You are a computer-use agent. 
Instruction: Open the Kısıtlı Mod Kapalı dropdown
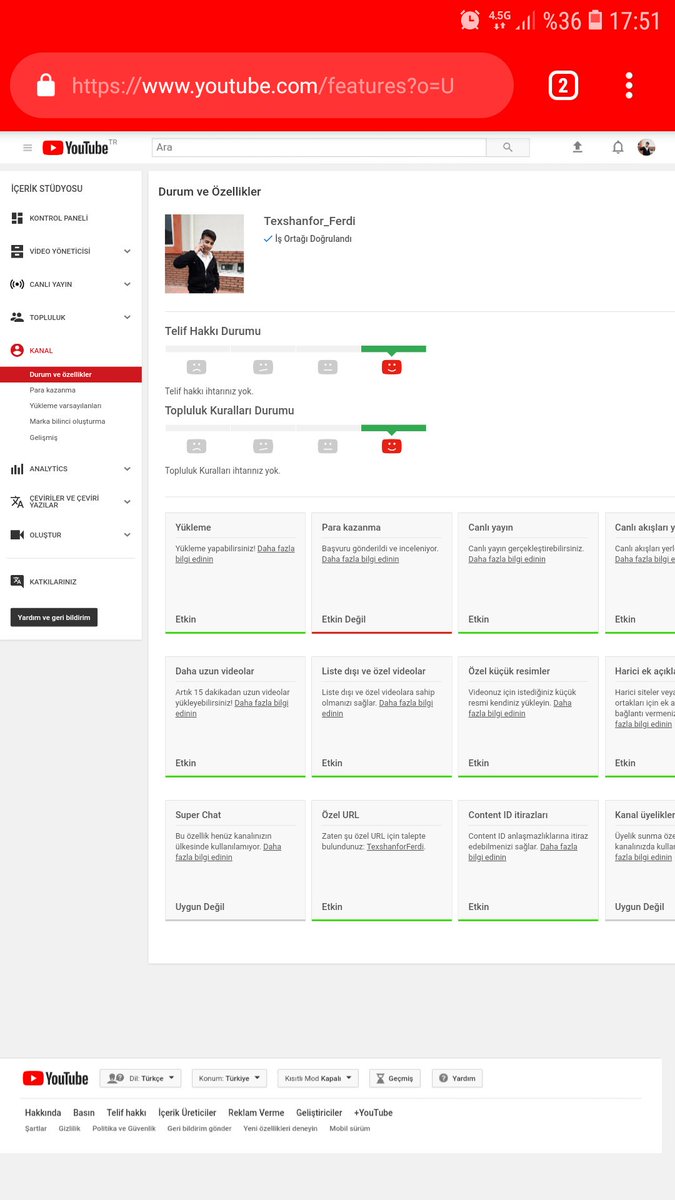point(318,1079)
